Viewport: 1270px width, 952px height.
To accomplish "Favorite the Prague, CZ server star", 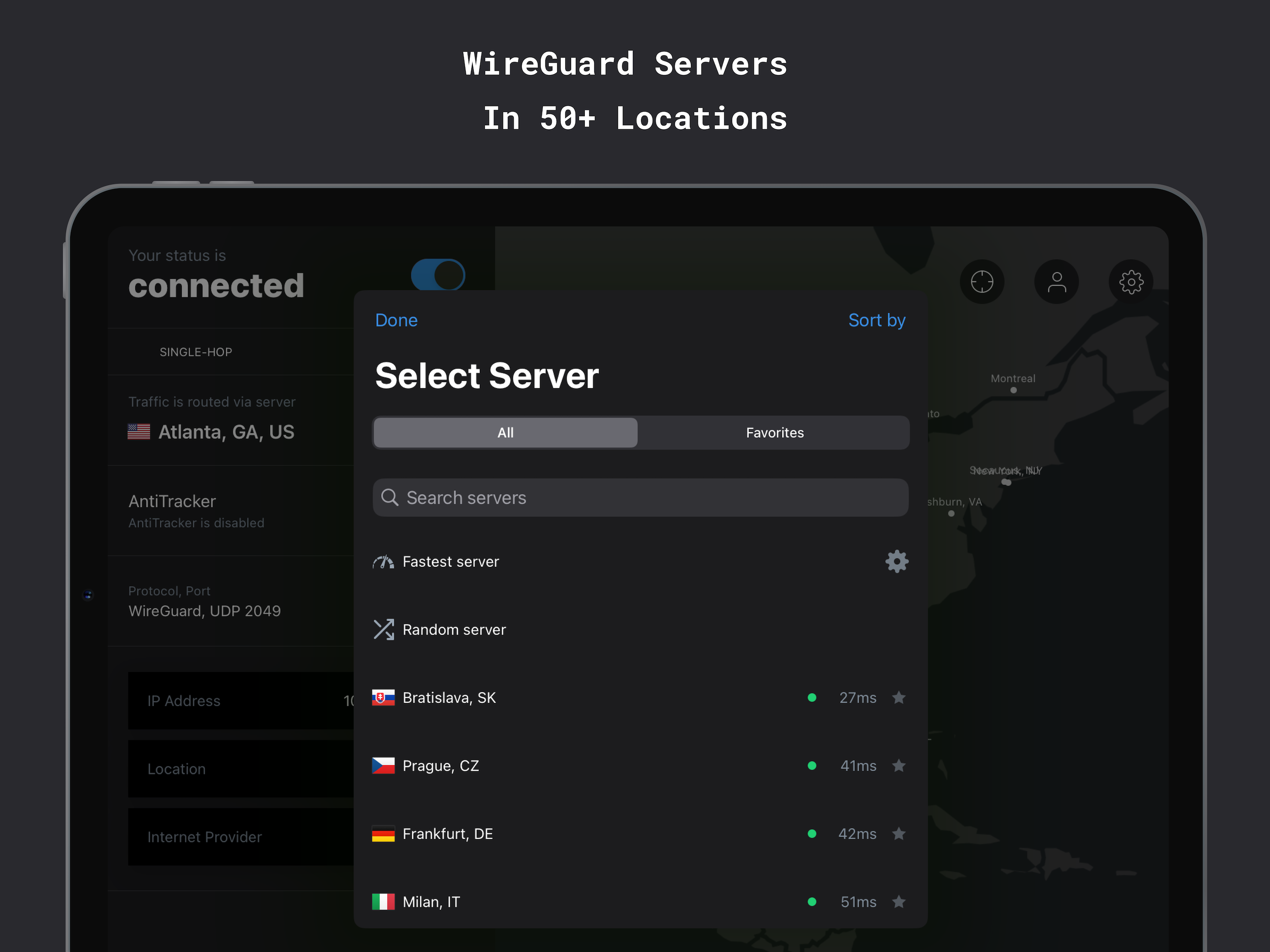I will point(899,766).
